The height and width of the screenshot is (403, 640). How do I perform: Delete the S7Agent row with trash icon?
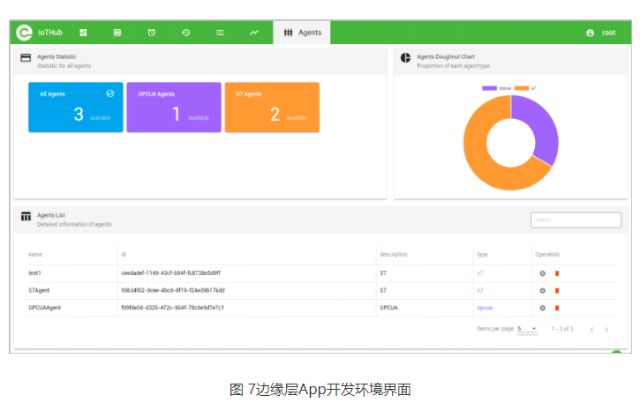pyautogui.click(x=557, y=291)
